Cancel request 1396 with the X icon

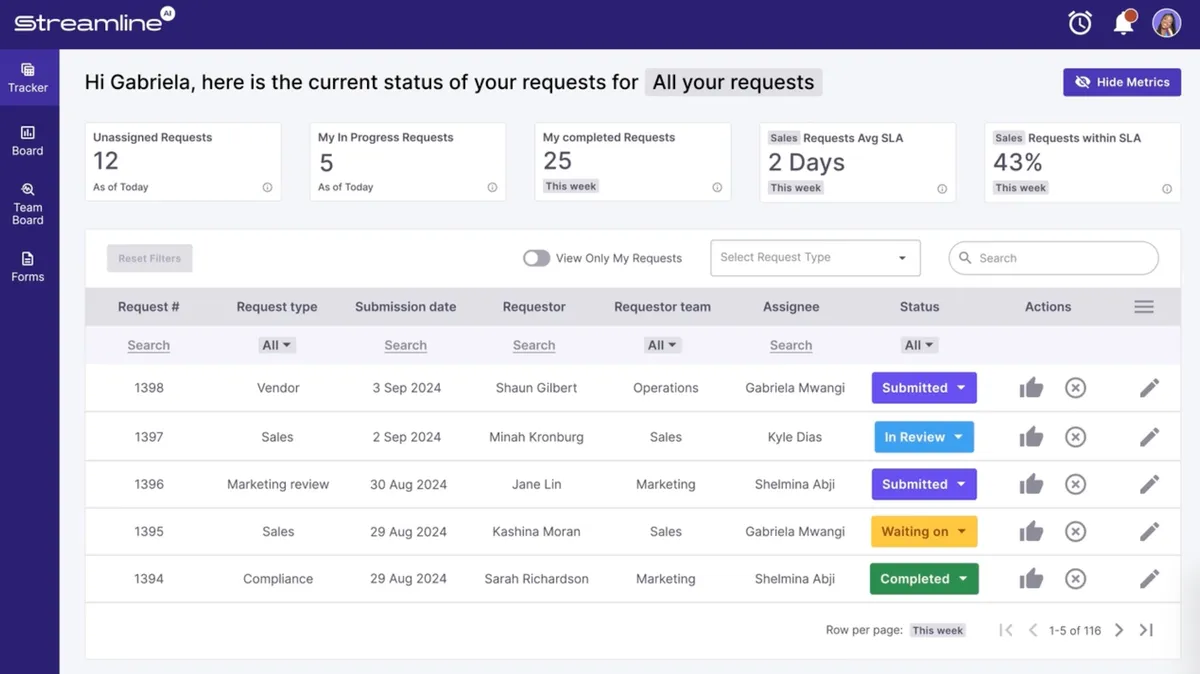point(1075,484)
